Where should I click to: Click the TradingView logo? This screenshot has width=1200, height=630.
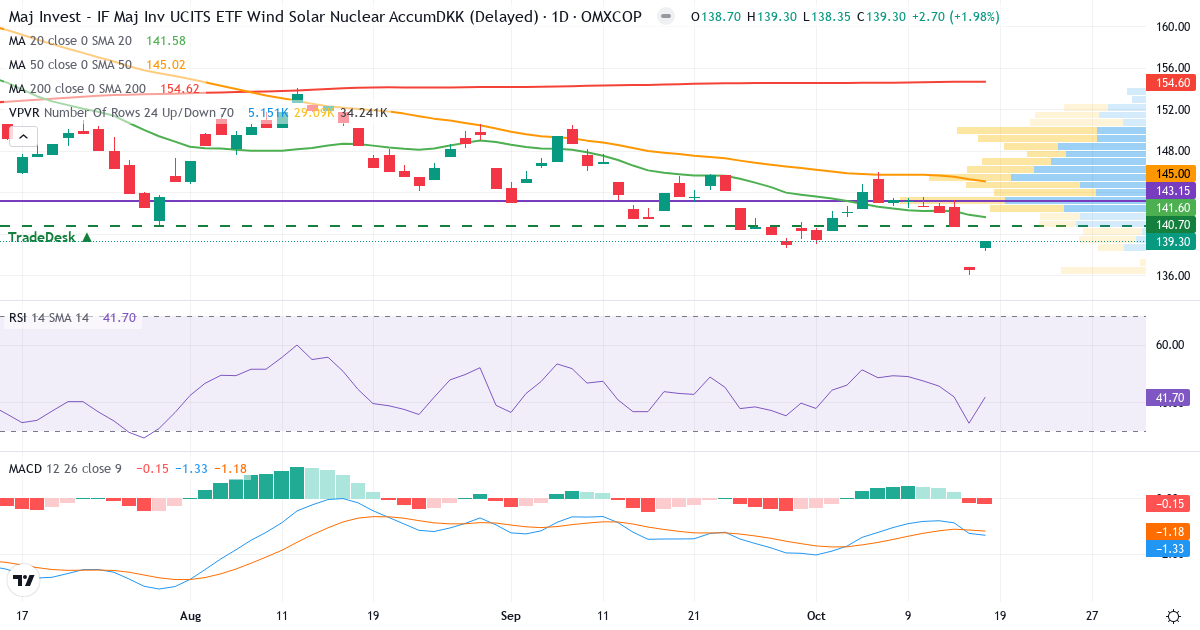point(24,579)
